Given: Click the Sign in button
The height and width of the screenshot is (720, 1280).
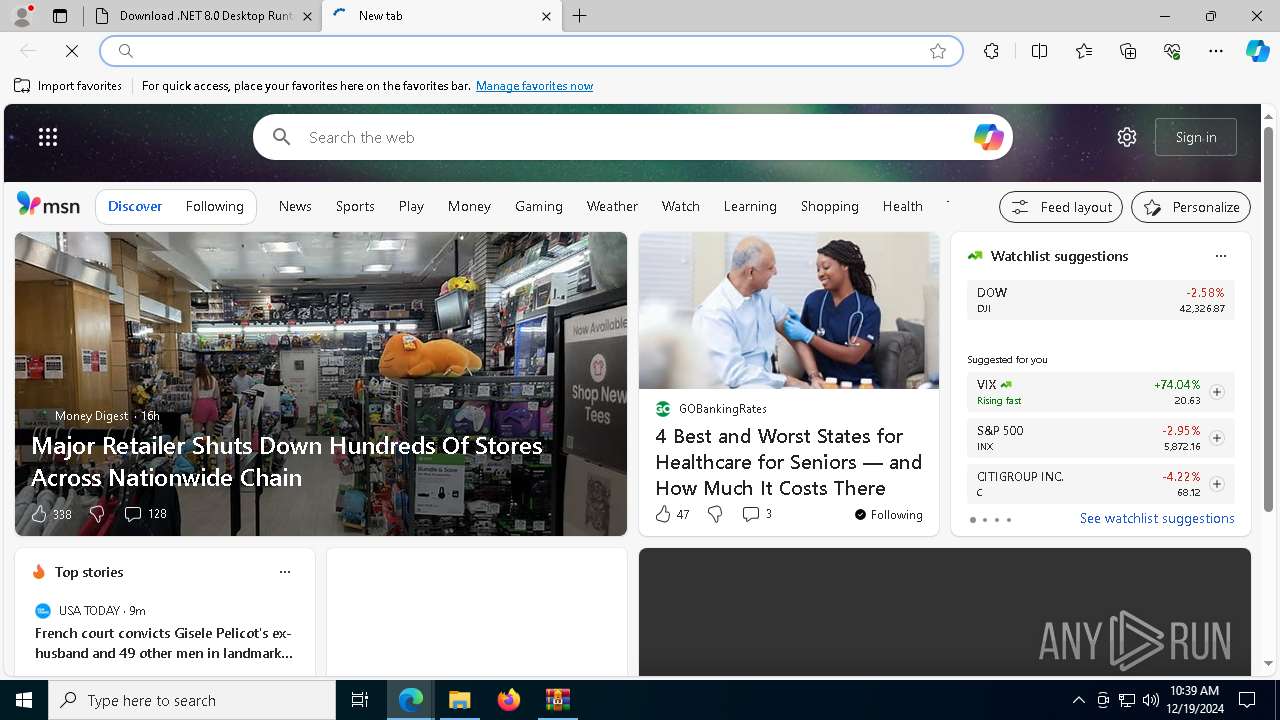Looking at the screenshot, I should [1196, 137].
